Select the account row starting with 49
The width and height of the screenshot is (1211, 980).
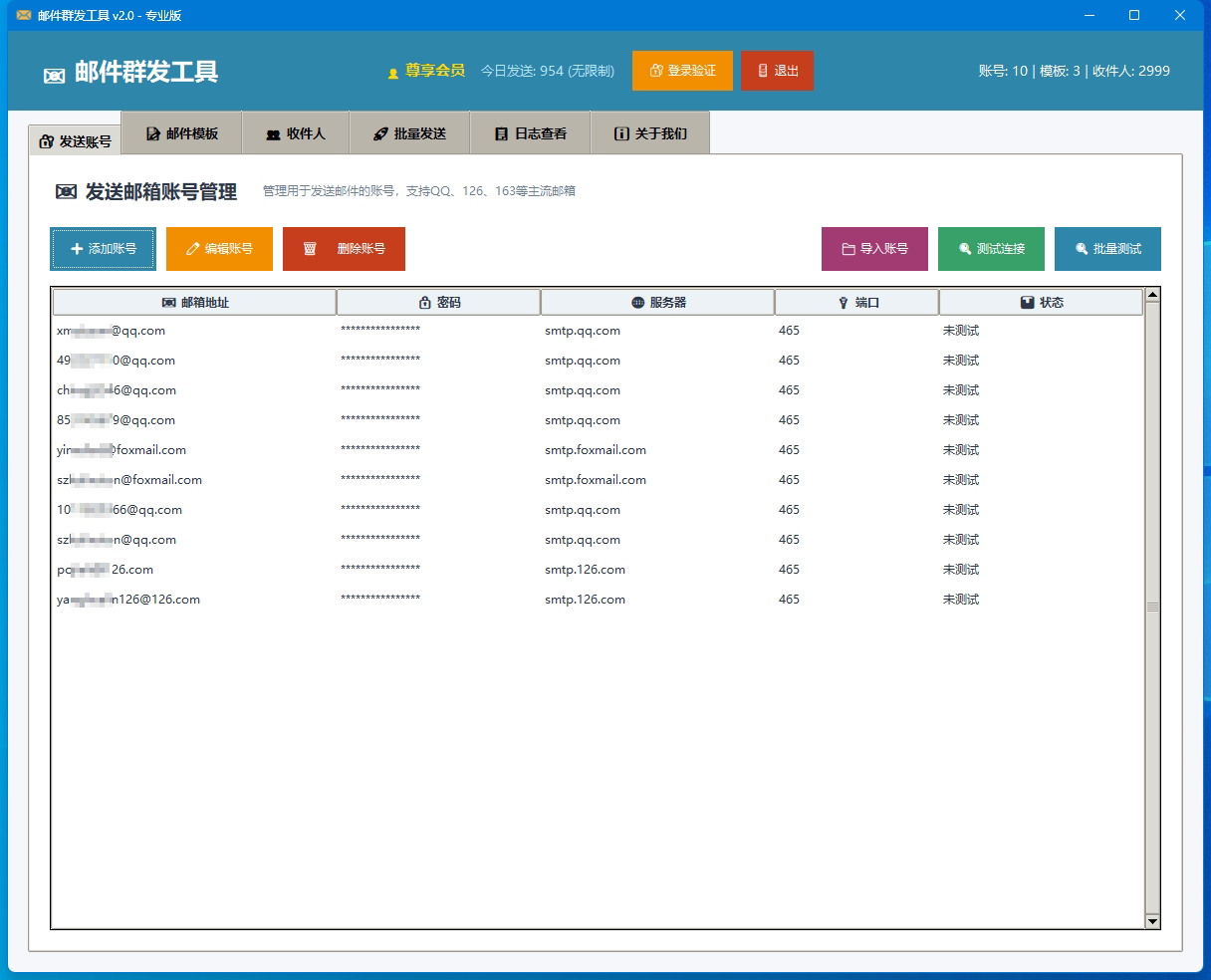598,361
